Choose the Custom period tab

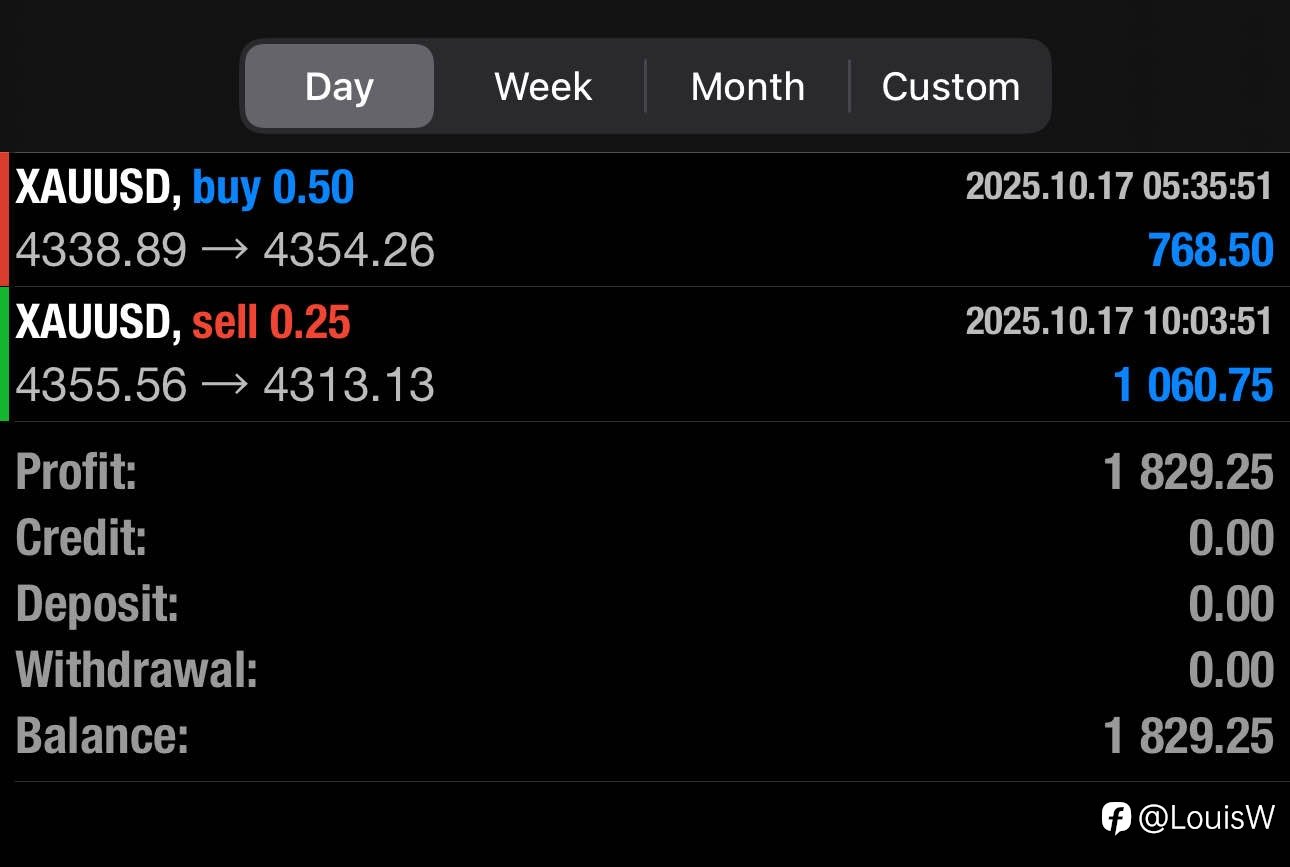[x=950, y=87]
